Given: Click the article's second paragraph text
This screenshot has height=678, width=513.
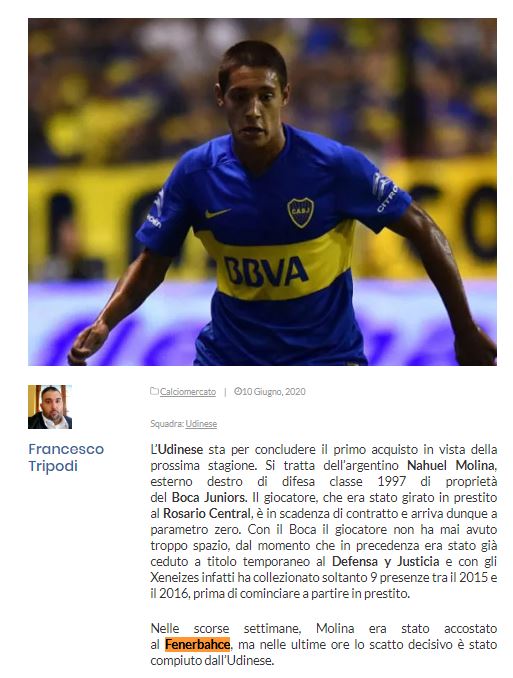Looking at the screenshot, I should 324,644.
